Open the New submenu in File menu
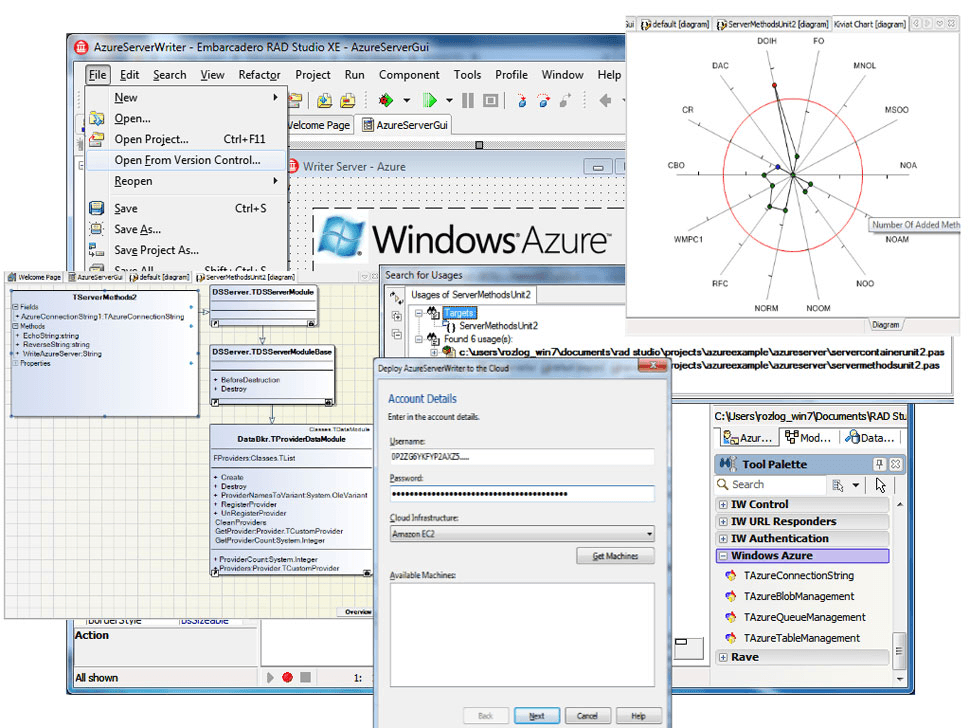970x728 pixels. [187, 98]
